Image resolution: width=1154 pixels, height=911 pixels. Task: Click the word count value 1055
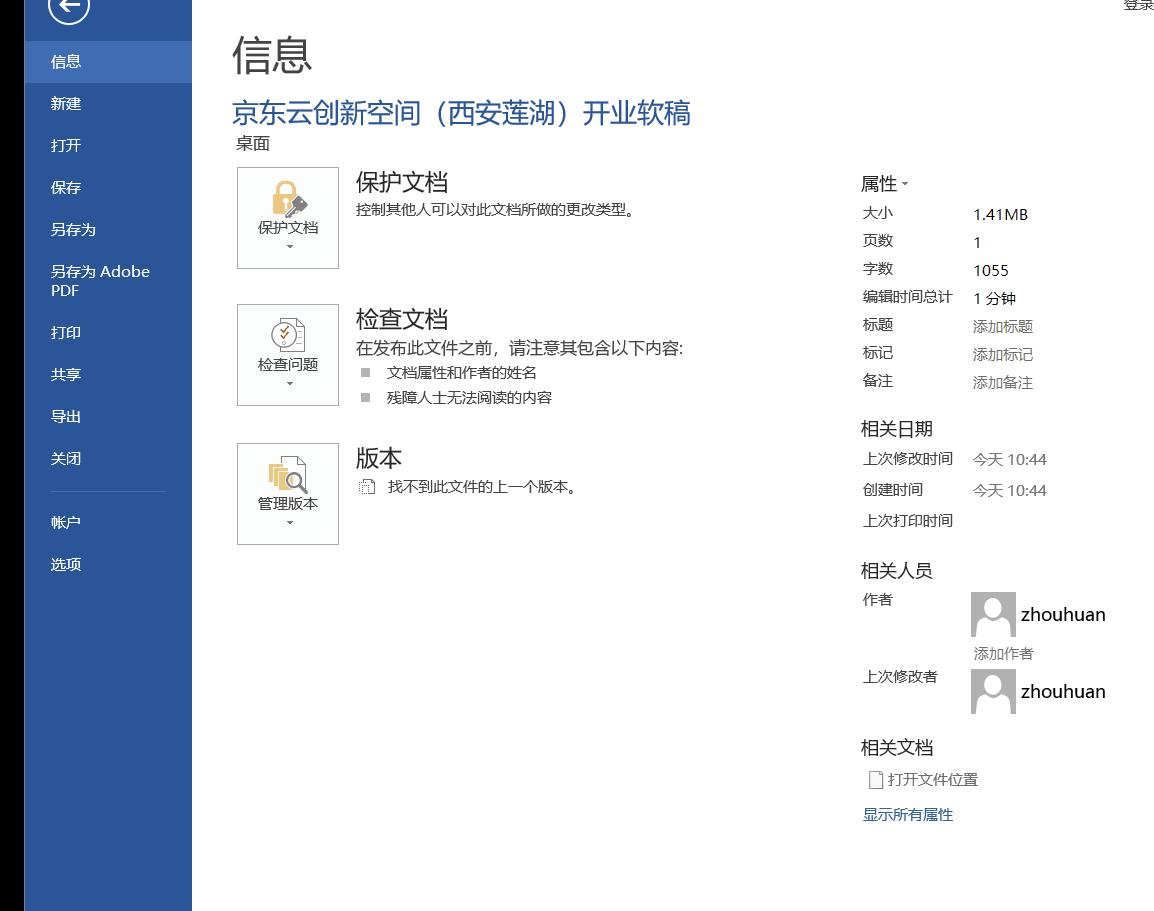pyautogui.click(x=991, y=270)
